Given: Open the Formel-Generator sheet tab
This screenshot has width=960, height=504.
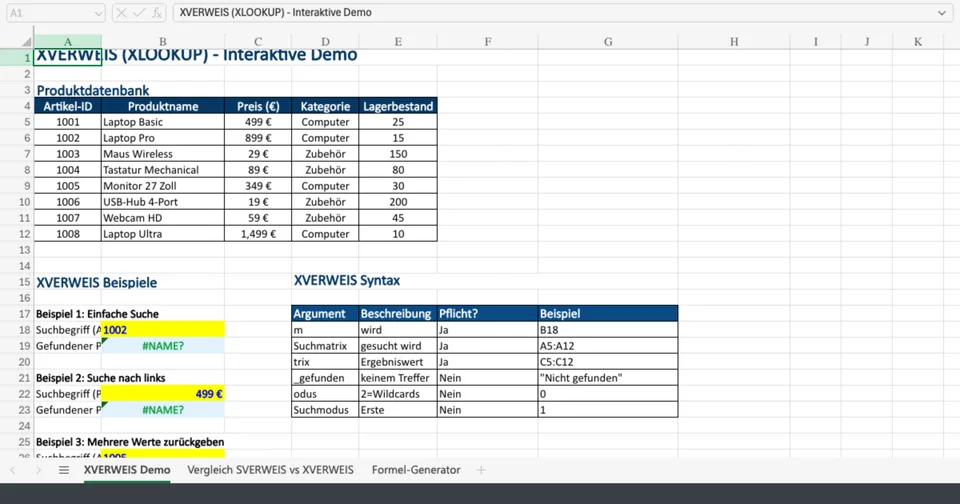Looking at the screenshot, I should (x=416, y=470).
